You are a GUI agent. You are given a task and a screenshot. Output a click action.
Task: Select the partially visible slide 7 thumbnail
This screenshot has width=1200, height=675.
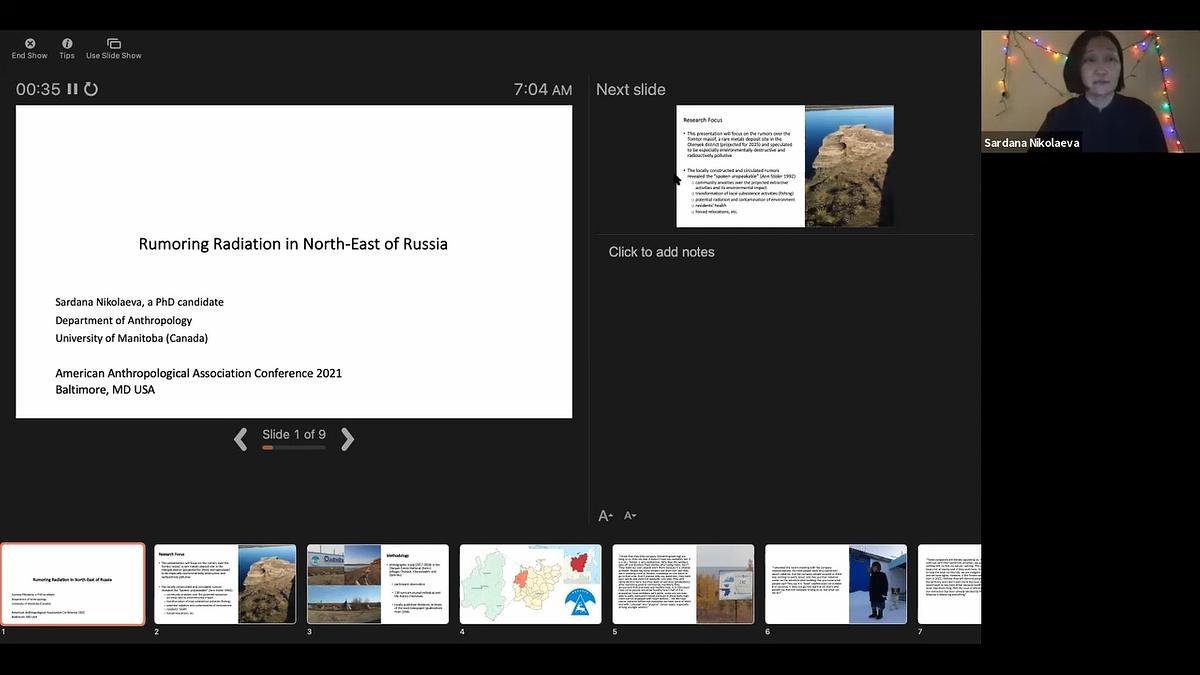pyautogui.click(x=949, y=584)
